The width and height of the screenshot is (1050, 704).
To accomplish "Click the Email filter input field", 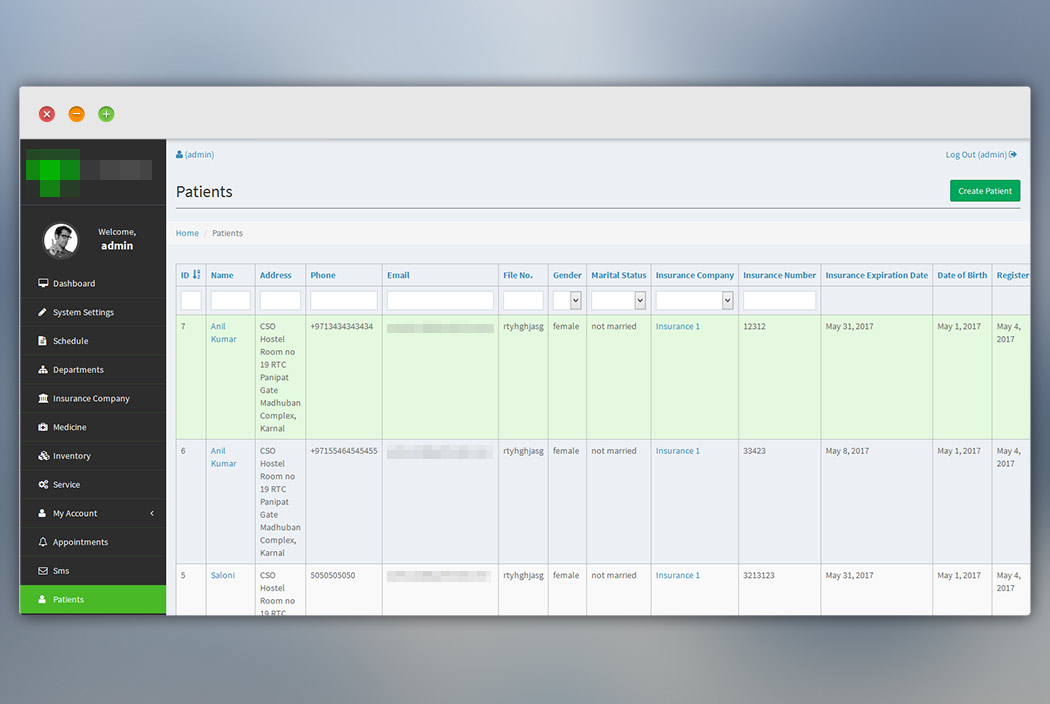I will (440, 301).
